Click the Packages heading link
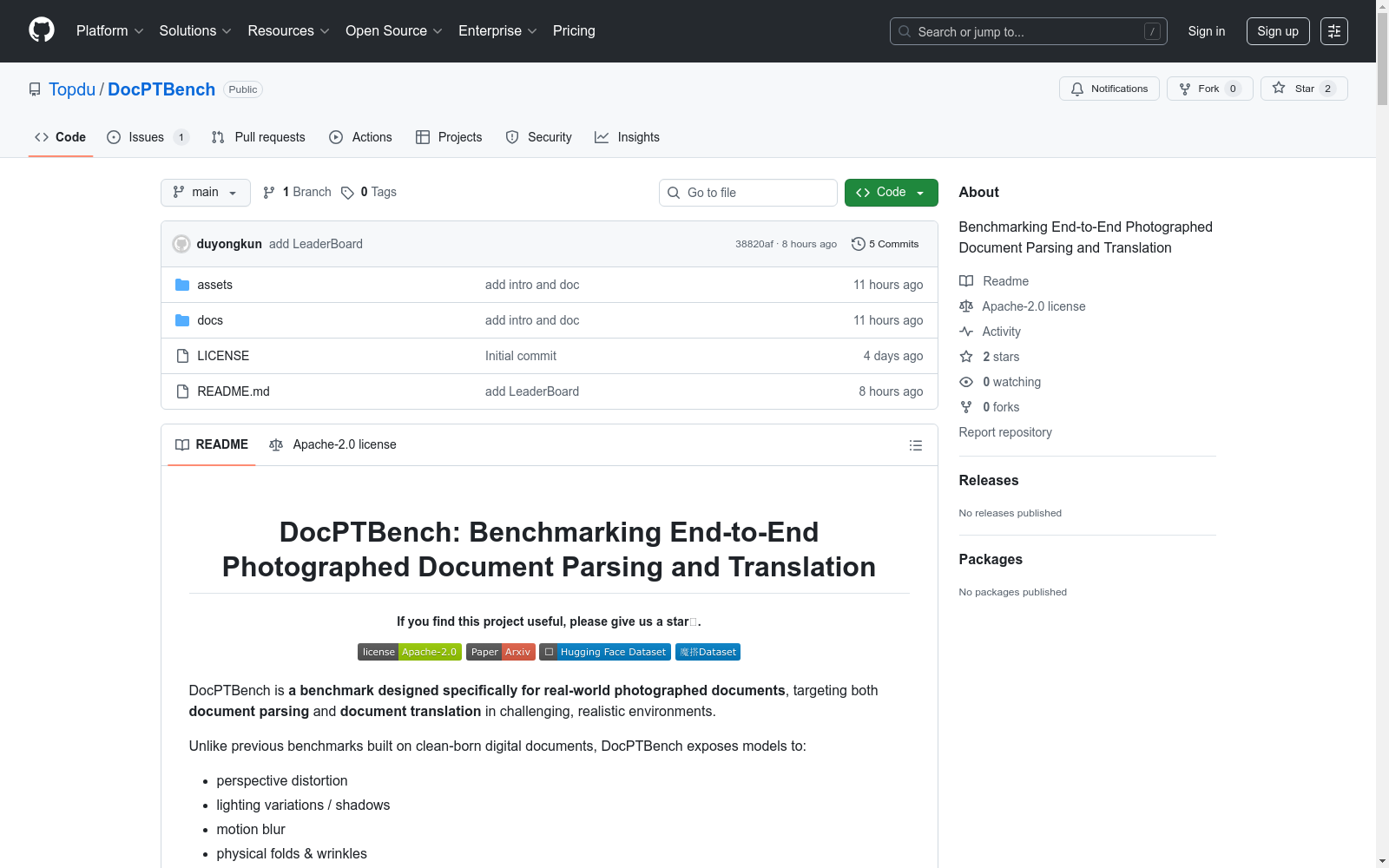1389x868 pixels. point(991,560)
